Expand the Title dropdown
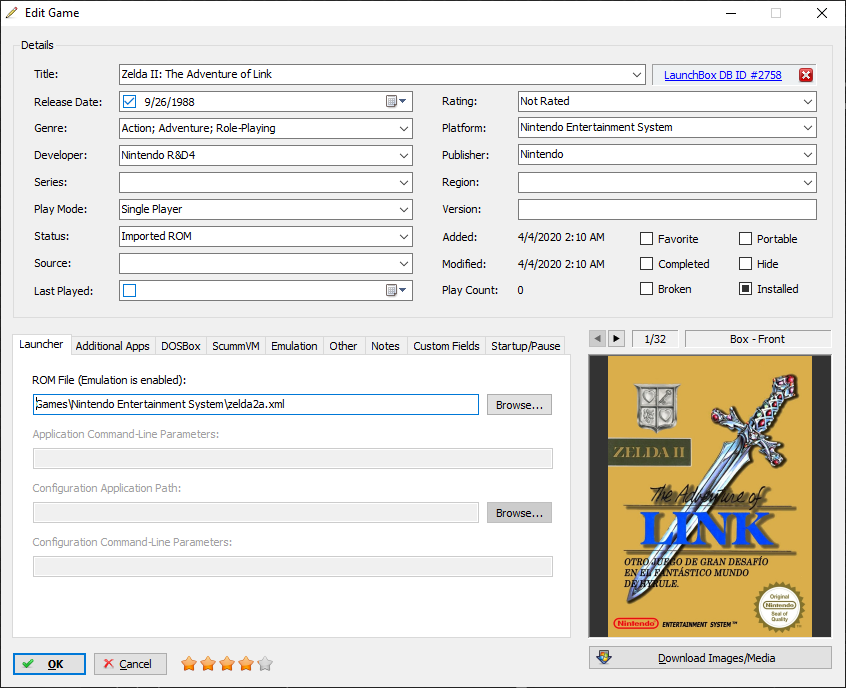This screenshot has height=688, width=846. coord(637,74)
